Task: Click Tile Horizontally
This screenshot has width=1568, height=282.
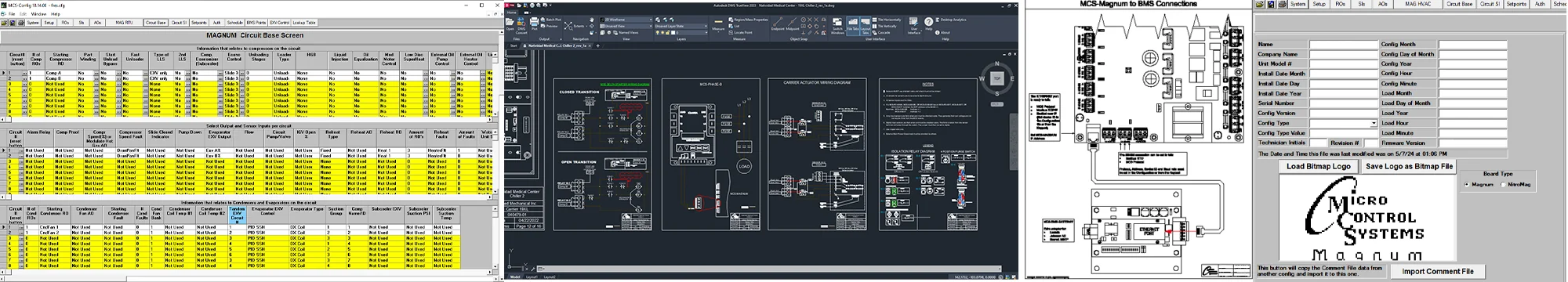Action: tap(887, 20)
